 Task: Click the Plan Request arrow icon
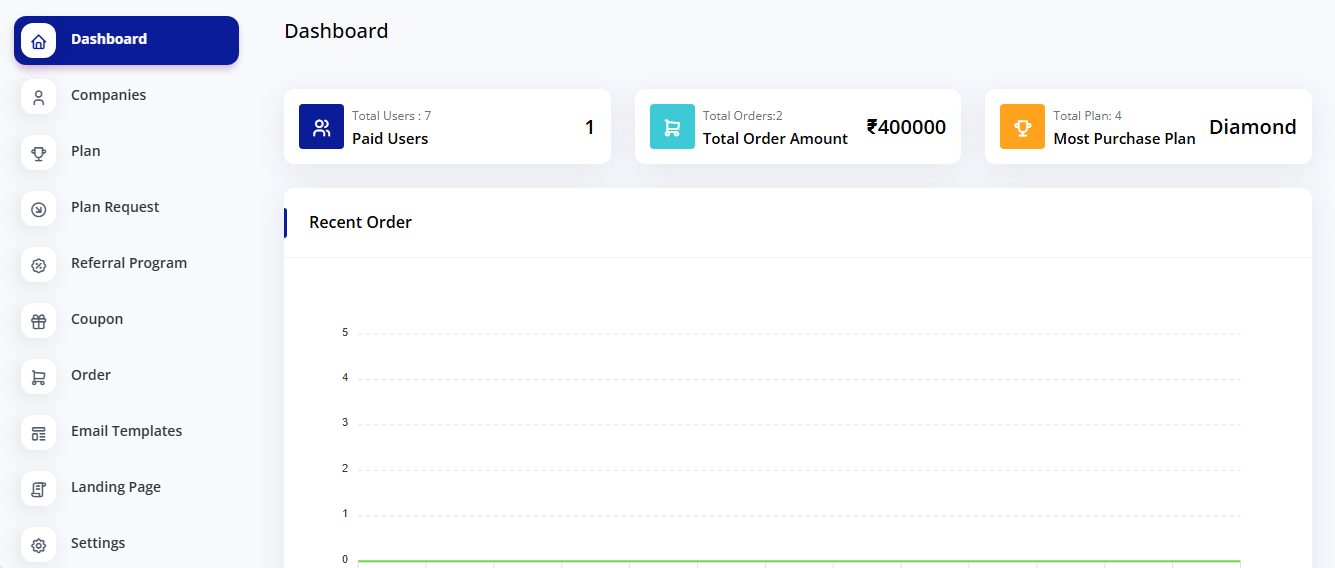[39, 209]
